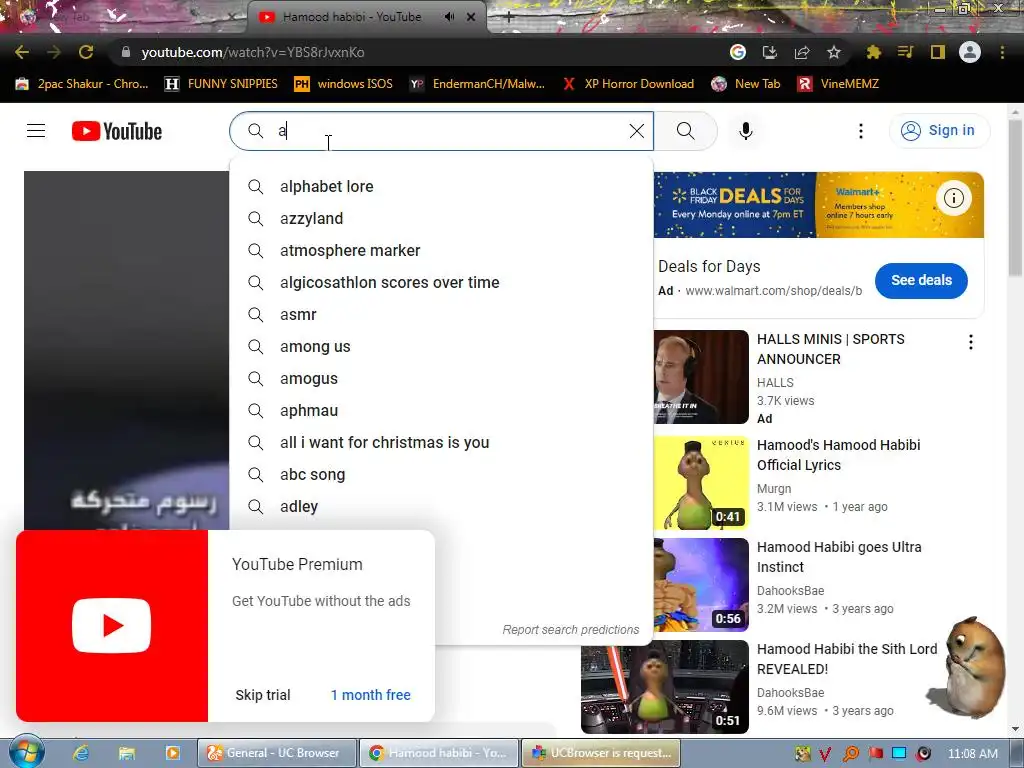This screenshot has width=1024, height=768.
Task: Open Chrome three-dot menu
Action: point(1002,52)
